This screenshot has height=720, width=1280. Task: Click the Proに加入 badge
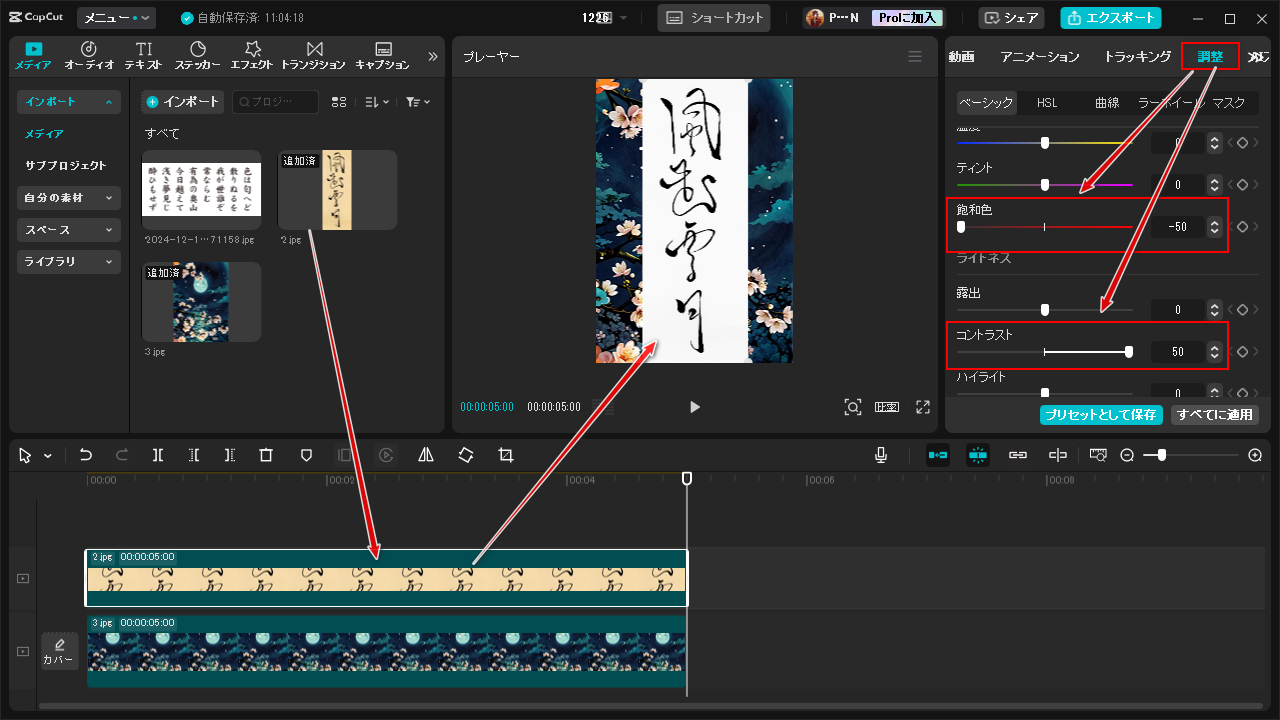906,18
